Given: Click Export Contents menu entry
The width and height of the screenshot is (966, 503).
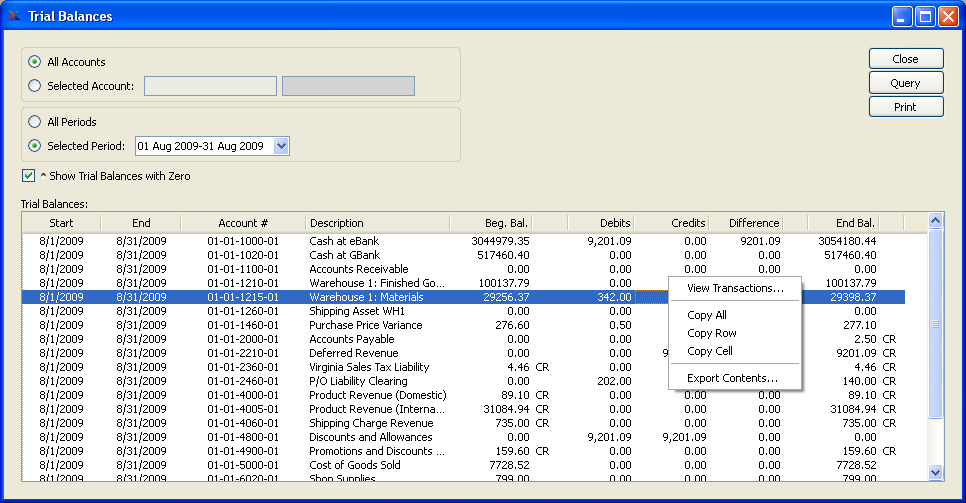Looking at the screenshot, I should click(732, 378).
